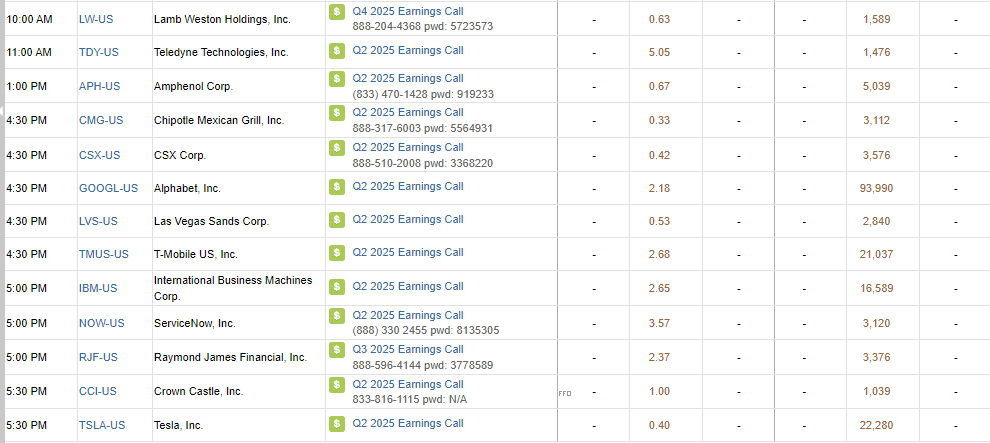Screen dimensions: 990x443
Task: Click the dollar icon for Lamb Weston
Action: coord(337,11)
